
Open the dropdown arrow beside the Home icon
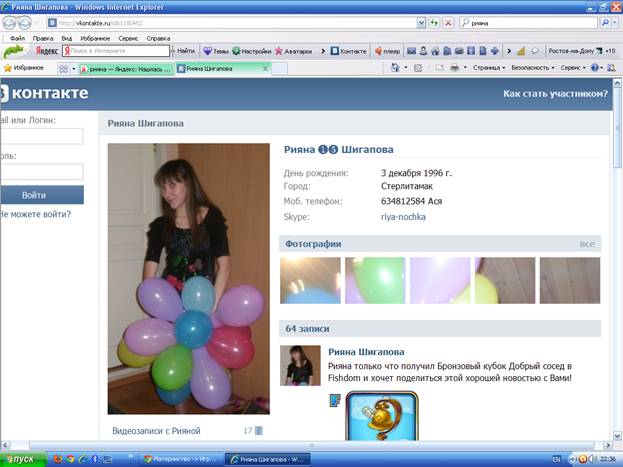click(x=406, y=68)
